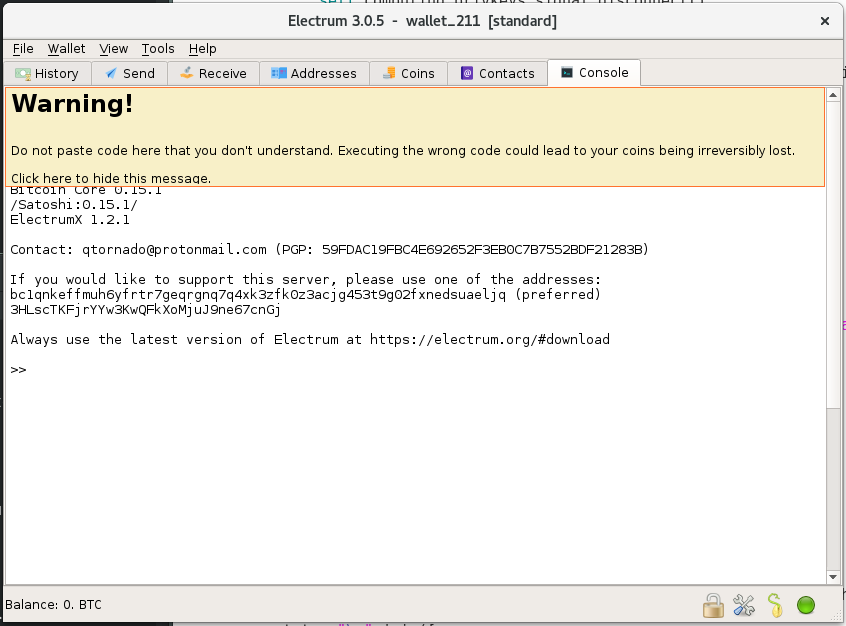
Task: Click the console scrollbar up arrow
Action: 833,95
